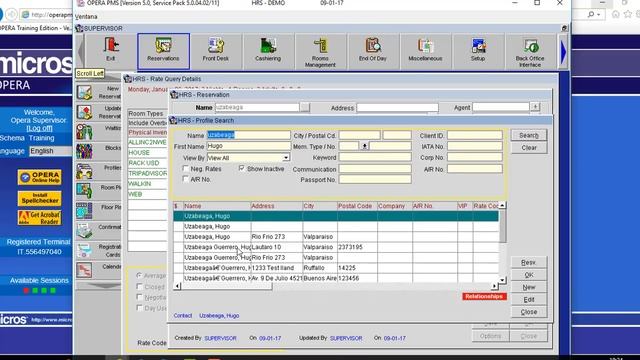Open the Ventana menu
This screenshot has height=360, width=640.
[86, 17]
